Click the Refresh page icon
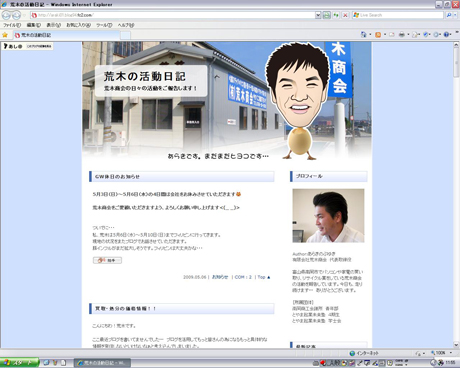Image resolution: width=460 pixels, height=368 pixels. pyautogui.click(x=336, y=15)
